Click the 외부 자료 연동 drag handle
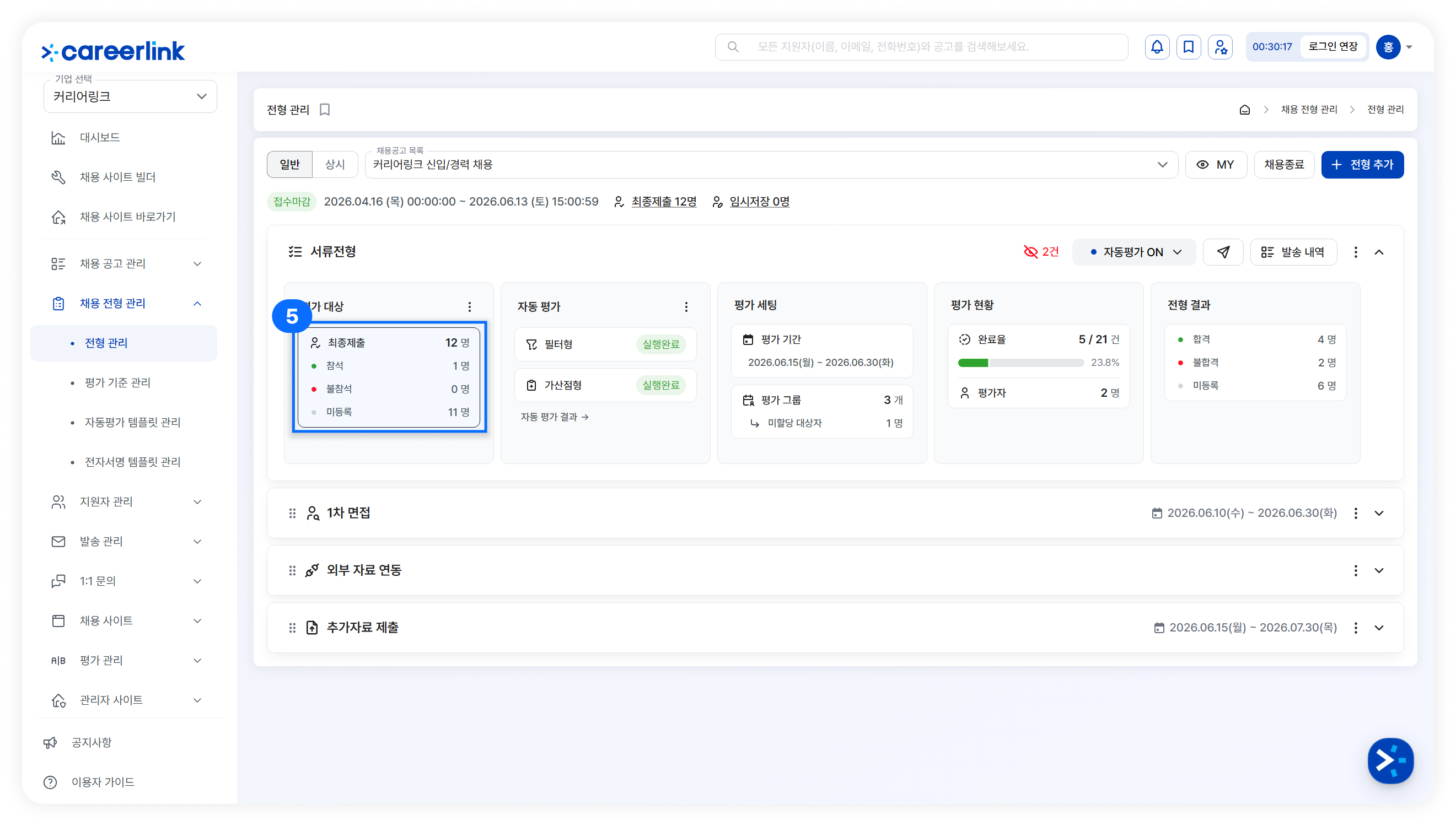 coord(292,571)
